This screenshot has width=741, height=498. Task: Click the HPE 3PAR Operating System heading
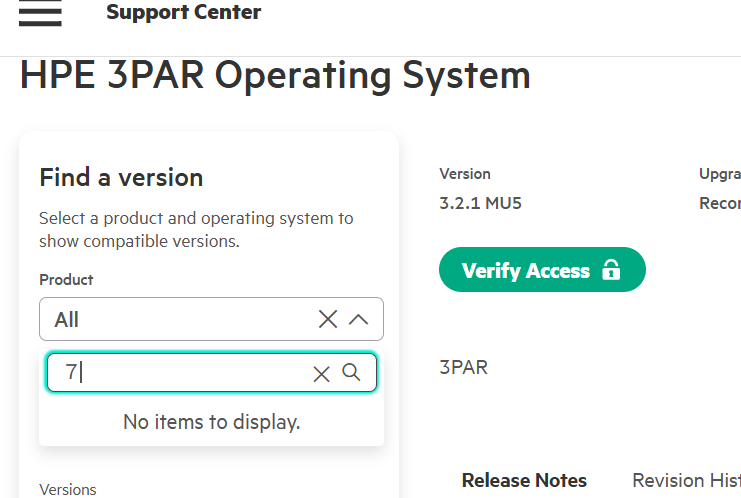(275, 76)
